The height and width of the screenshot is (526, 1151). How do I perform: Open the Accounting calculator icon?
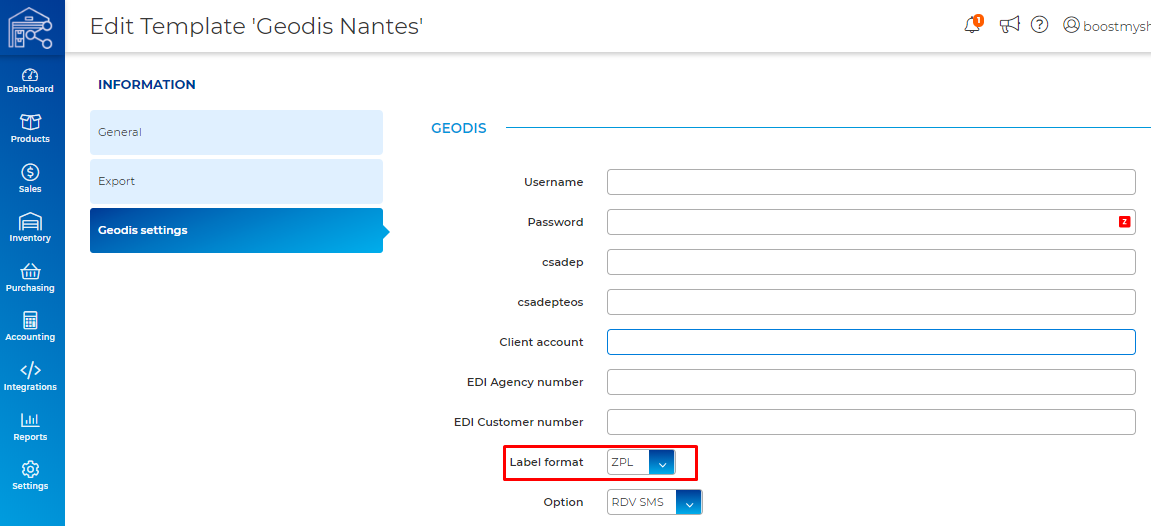coord(30,321)
